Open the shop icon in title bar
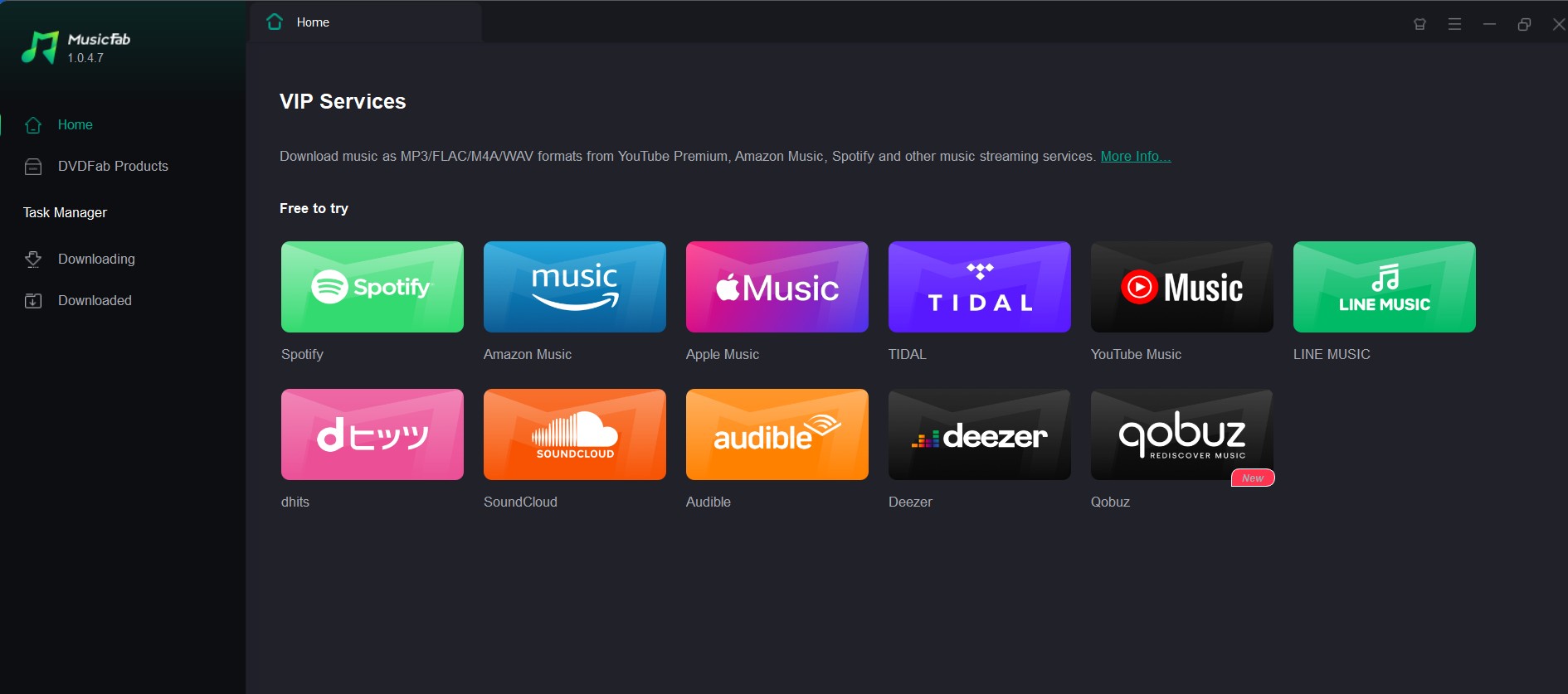Screen dimensions: 1568x694 tap(1419, 24)
